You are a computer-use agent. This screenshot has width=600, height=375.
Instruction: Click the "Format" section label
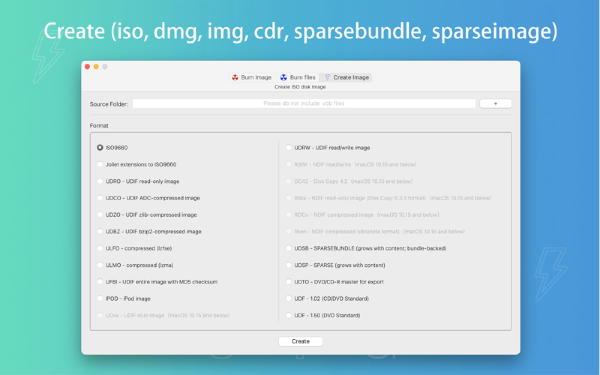click(x=99, y=126)
